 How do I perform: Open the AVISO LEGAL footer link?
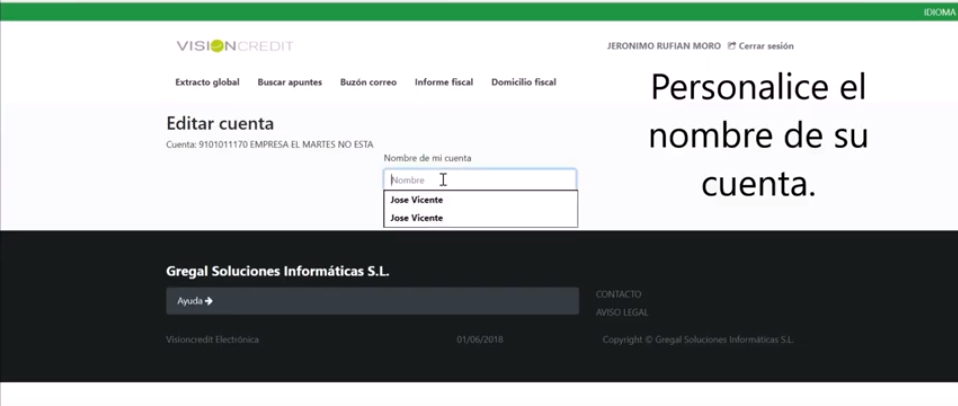622,313
